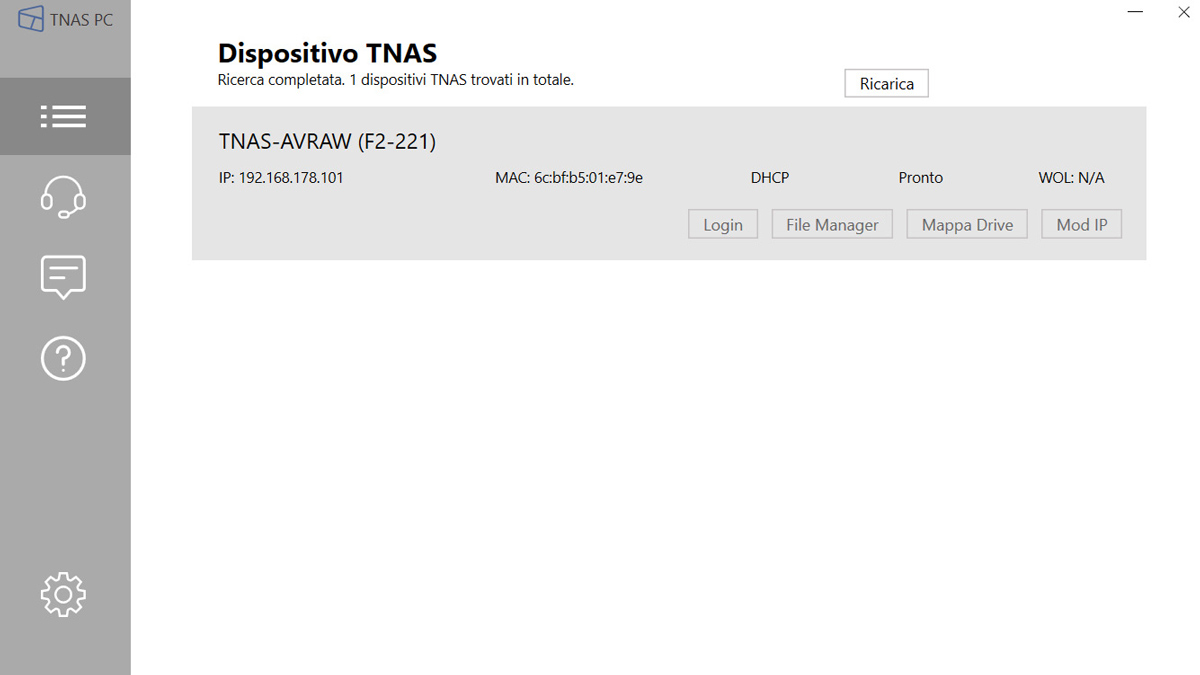Click the MAC address 6c:bf:b5:01:e7:9e
The width and height of the screenshot is (1200, 675).
(x=568, y=178)
